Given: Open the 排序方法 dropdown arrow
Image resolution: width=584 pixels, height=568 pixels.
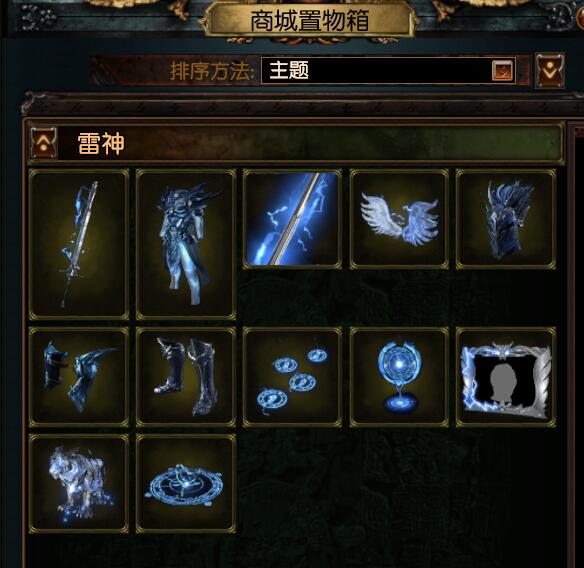Looking at the screenshot, I should point(502,70).
